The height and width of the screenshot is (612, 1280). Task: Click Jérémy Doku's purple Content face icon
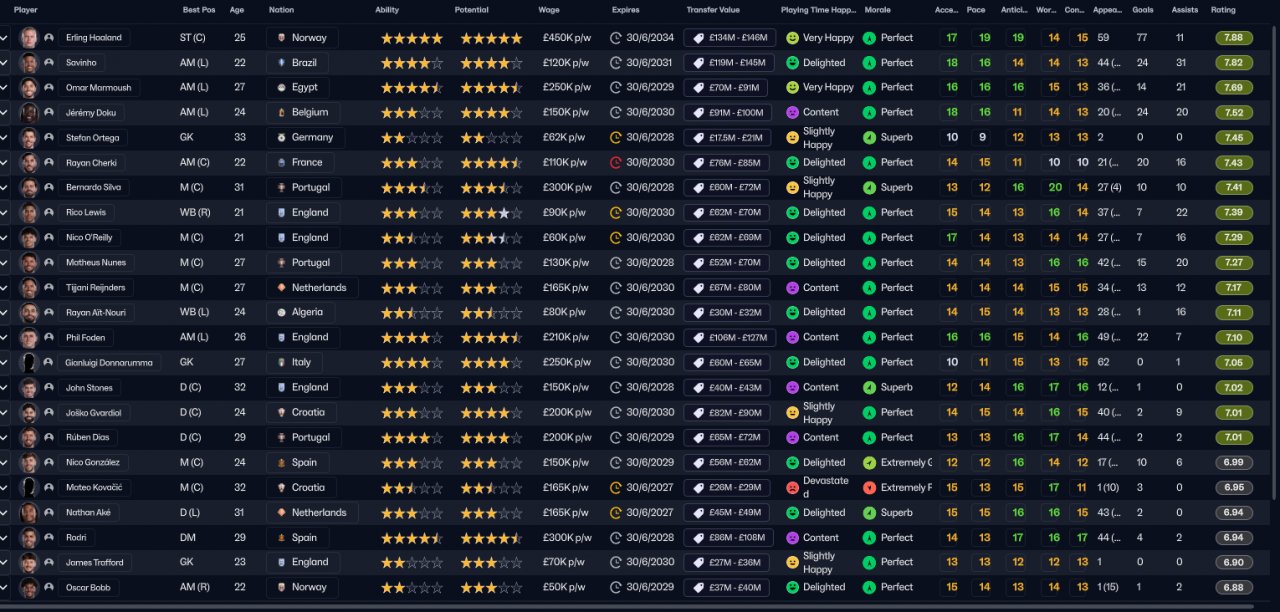(x=792, y=113)
